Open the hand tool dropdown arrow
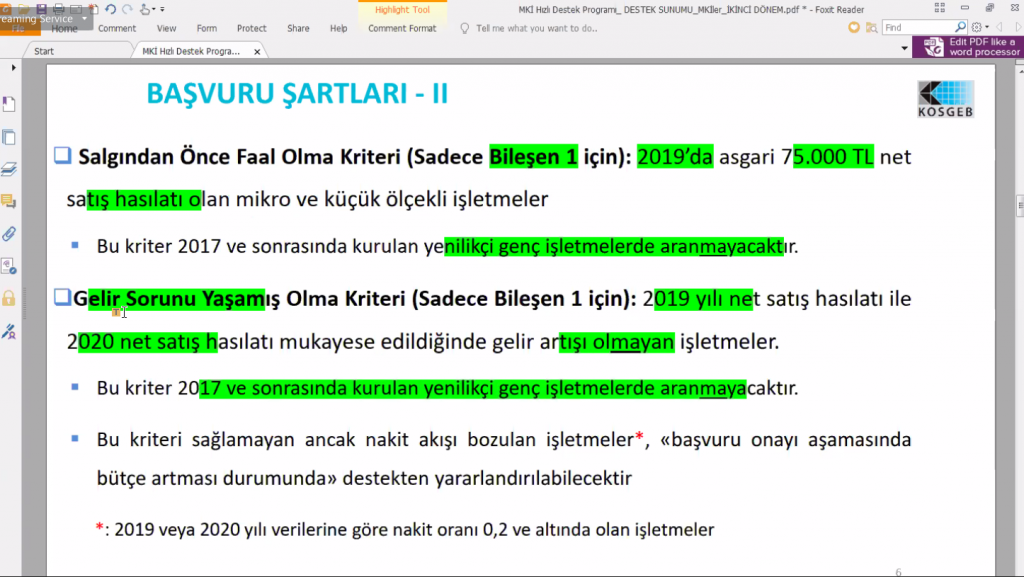 [154, 9]
